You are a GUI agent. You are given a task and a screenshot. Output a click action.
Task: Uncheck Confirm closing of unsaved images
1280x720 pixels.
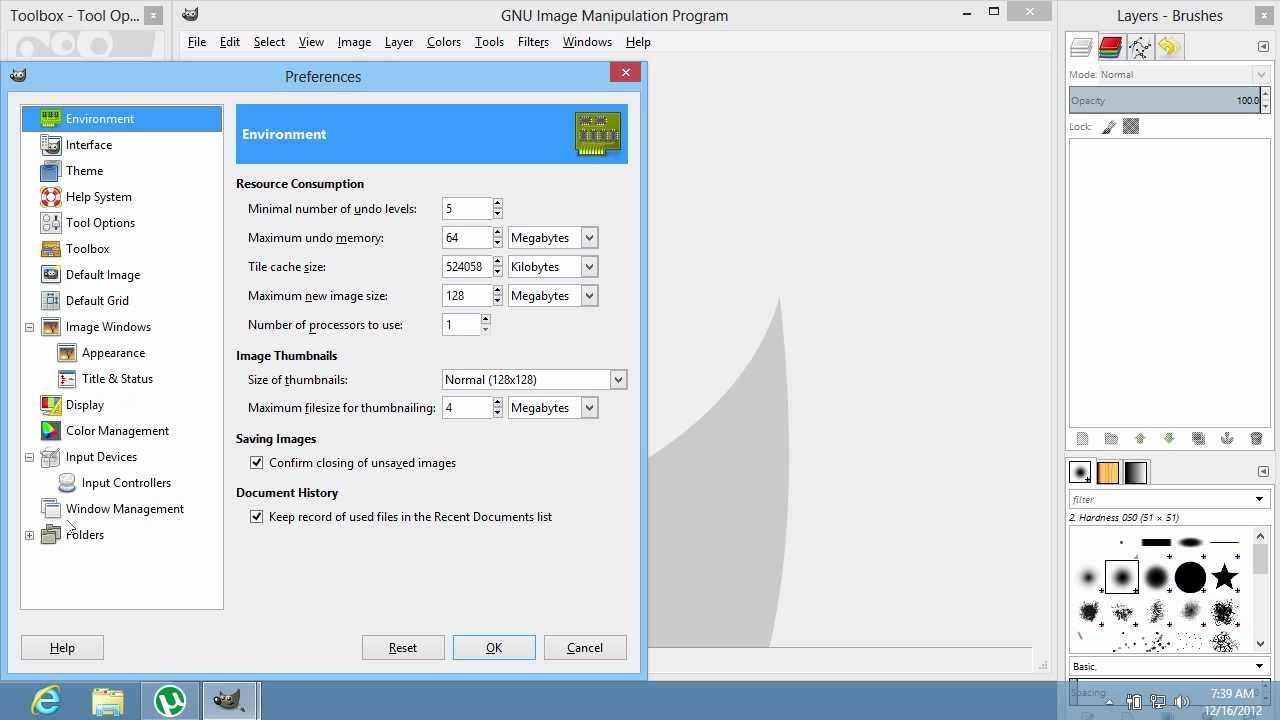pos(257,463)
